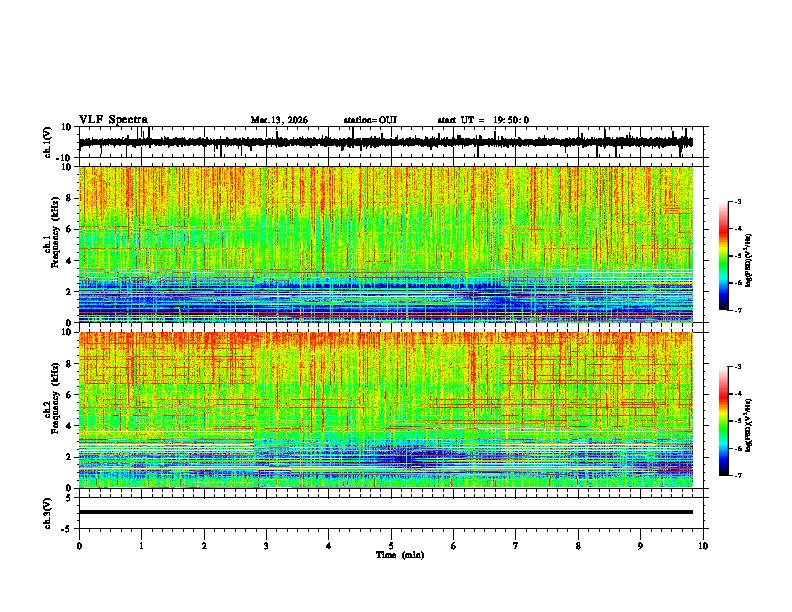The image size is (792, 612).
Task: Click the ch.3(V) "-5" tick label
Action: tap(67, 529)
